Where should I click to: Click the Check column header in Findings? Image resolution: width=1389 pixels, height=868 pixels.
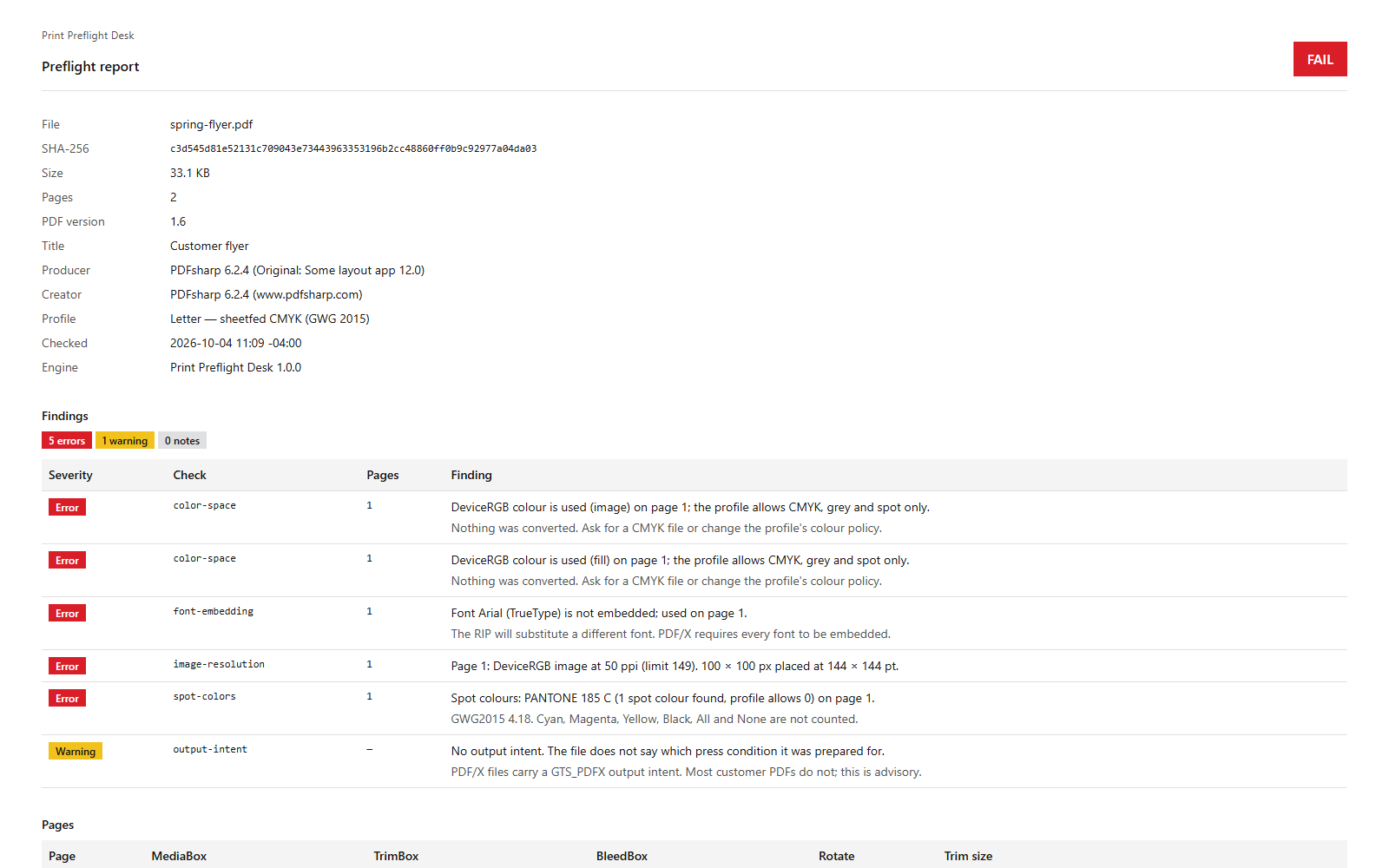pyautogui.click(x=189, y=475)
